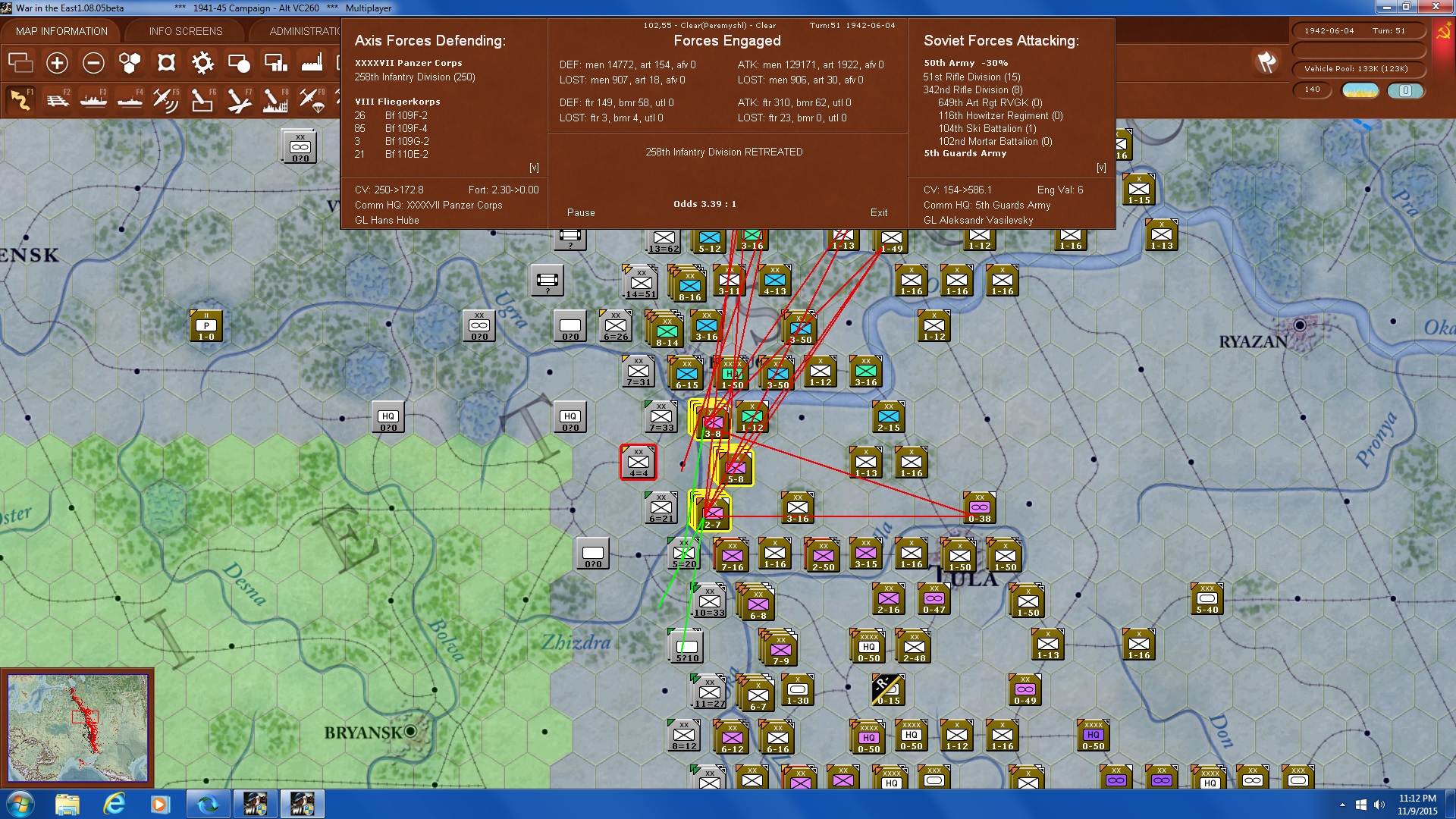
Task: Open the gear preferences icon
Action: point(202,63)
